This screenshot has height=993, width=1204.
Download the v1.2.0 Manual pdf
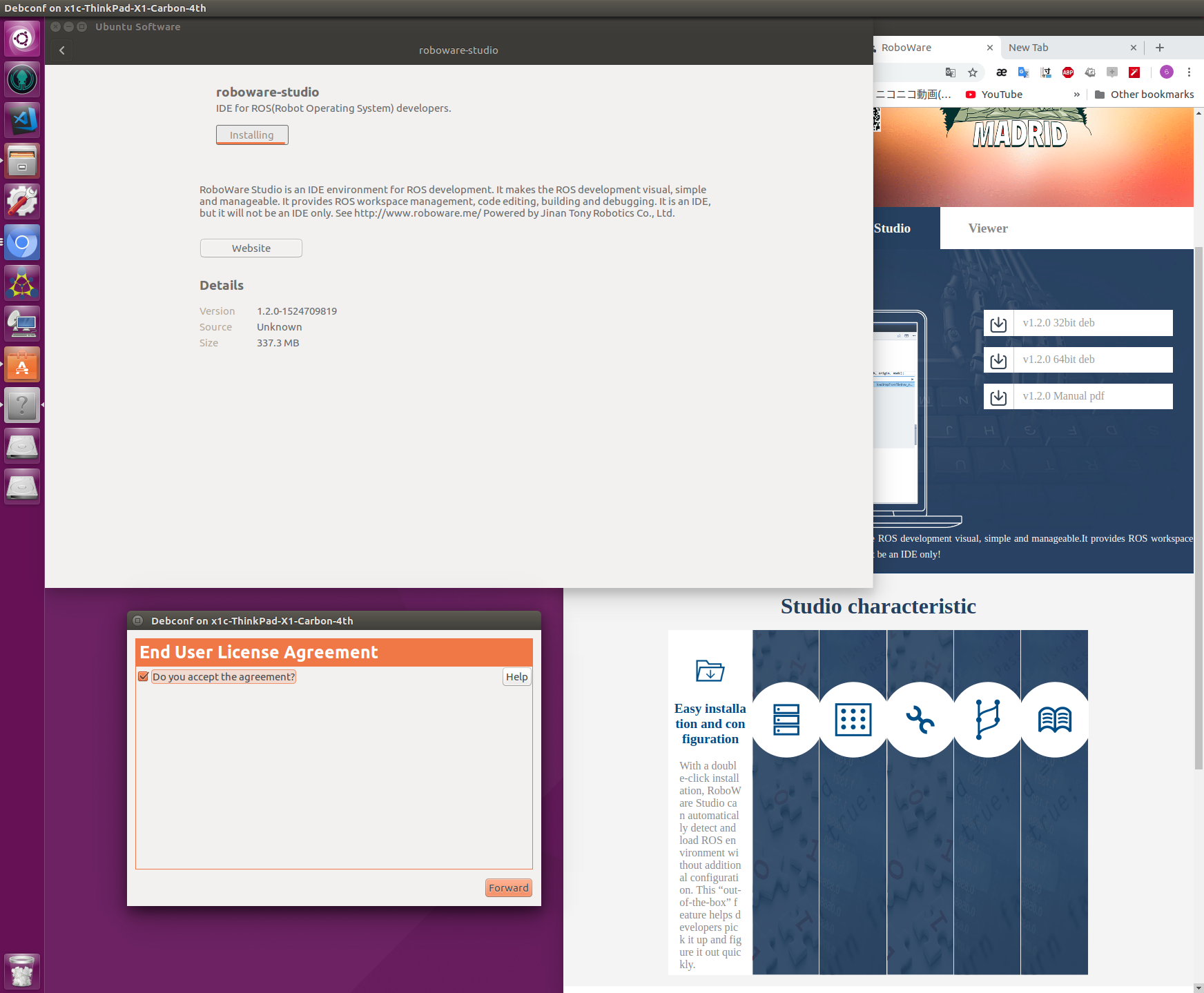[1078, 396]
